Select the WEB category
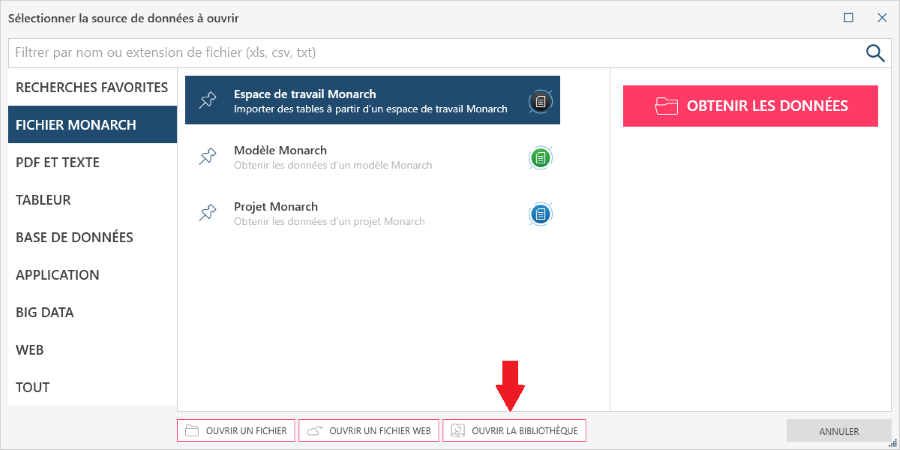This screenshot has height=450, width=900. 92,350
